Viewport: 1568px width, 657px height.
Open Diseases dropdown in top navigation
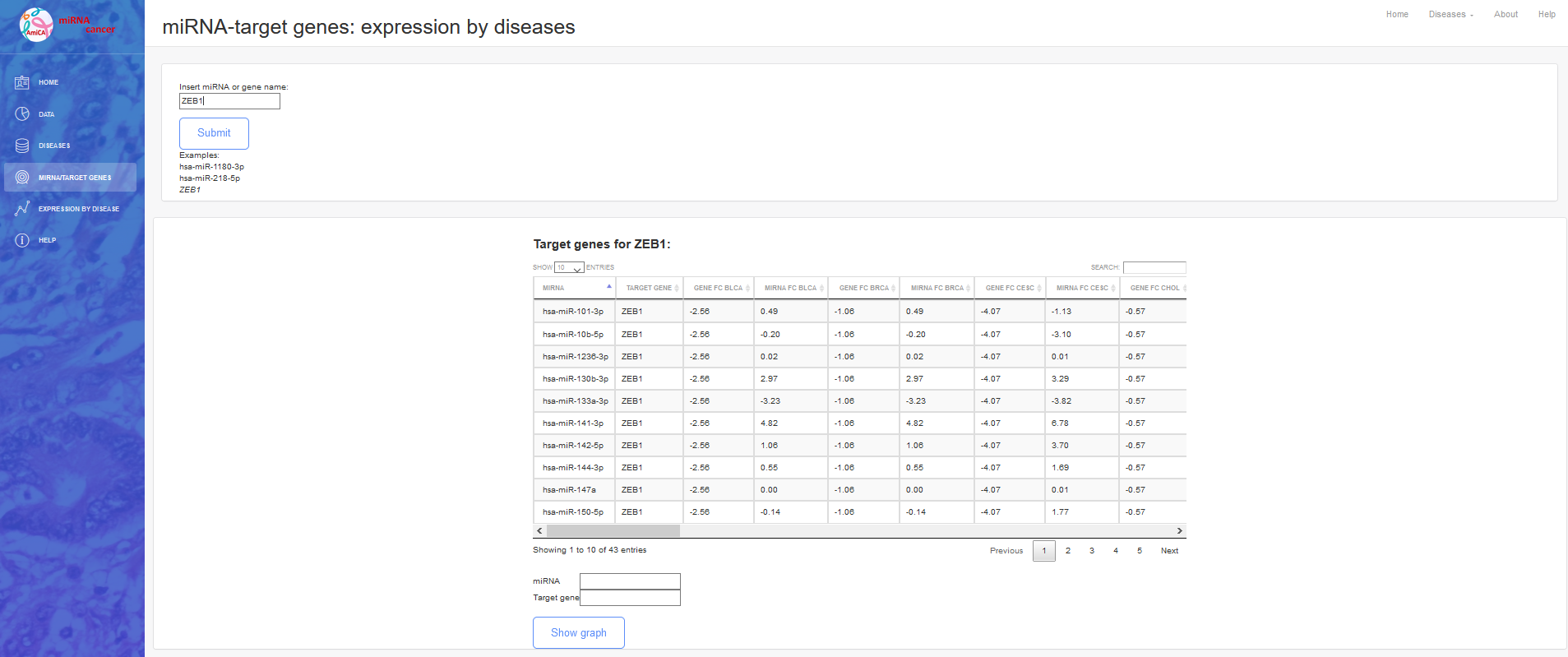point(1450,15)
